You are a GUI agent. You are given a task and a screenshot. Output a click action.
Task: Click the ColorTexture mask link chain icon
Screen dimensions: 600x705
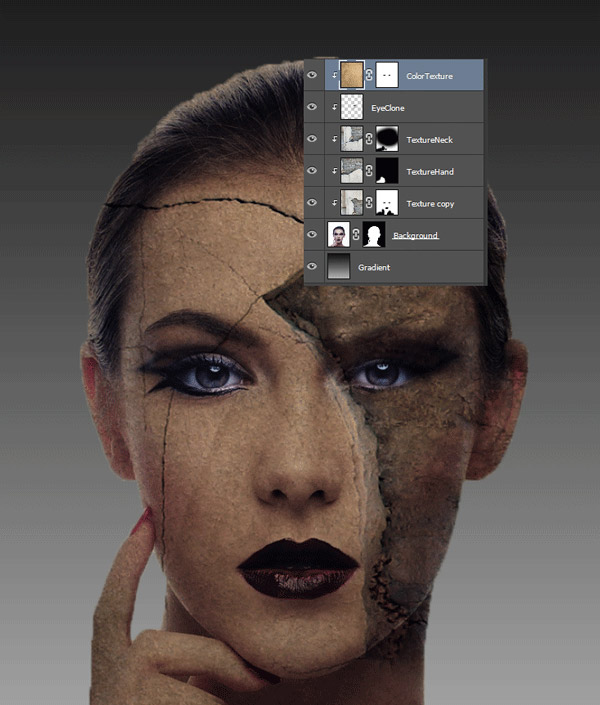369,75
